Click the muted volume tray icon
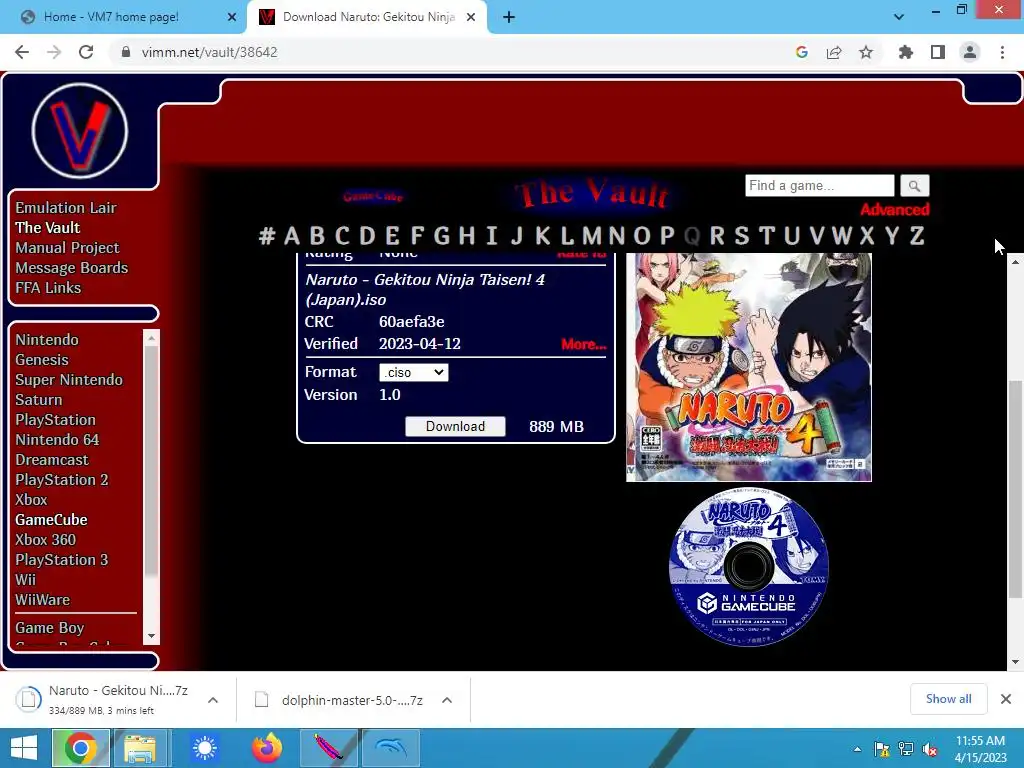This screenshot has height=768, width=1024. [931, 749]
